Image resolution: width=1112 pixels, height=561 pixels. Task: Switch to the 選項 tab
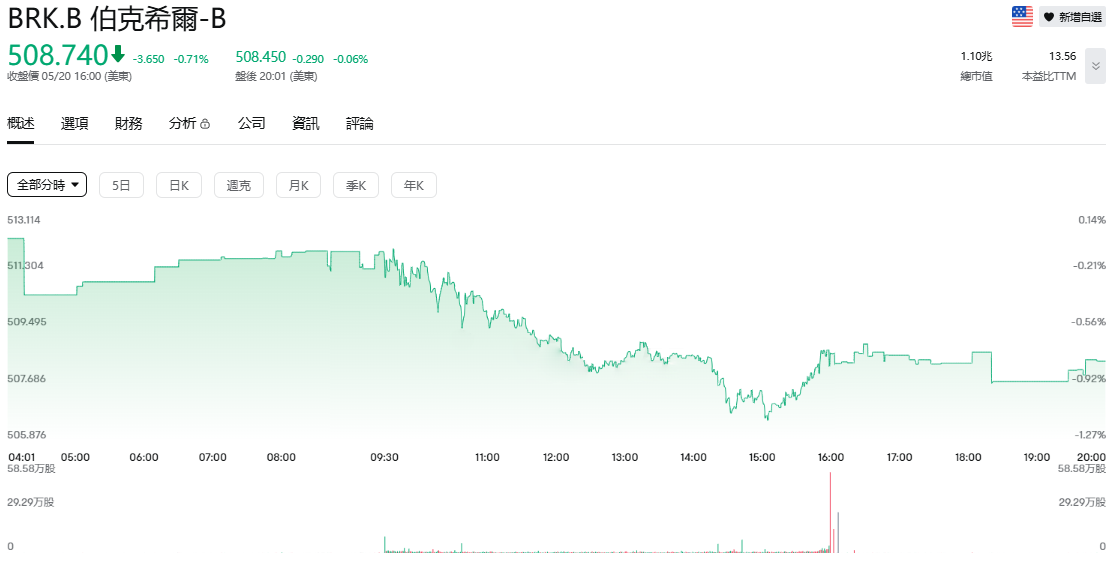coord(74,123)
